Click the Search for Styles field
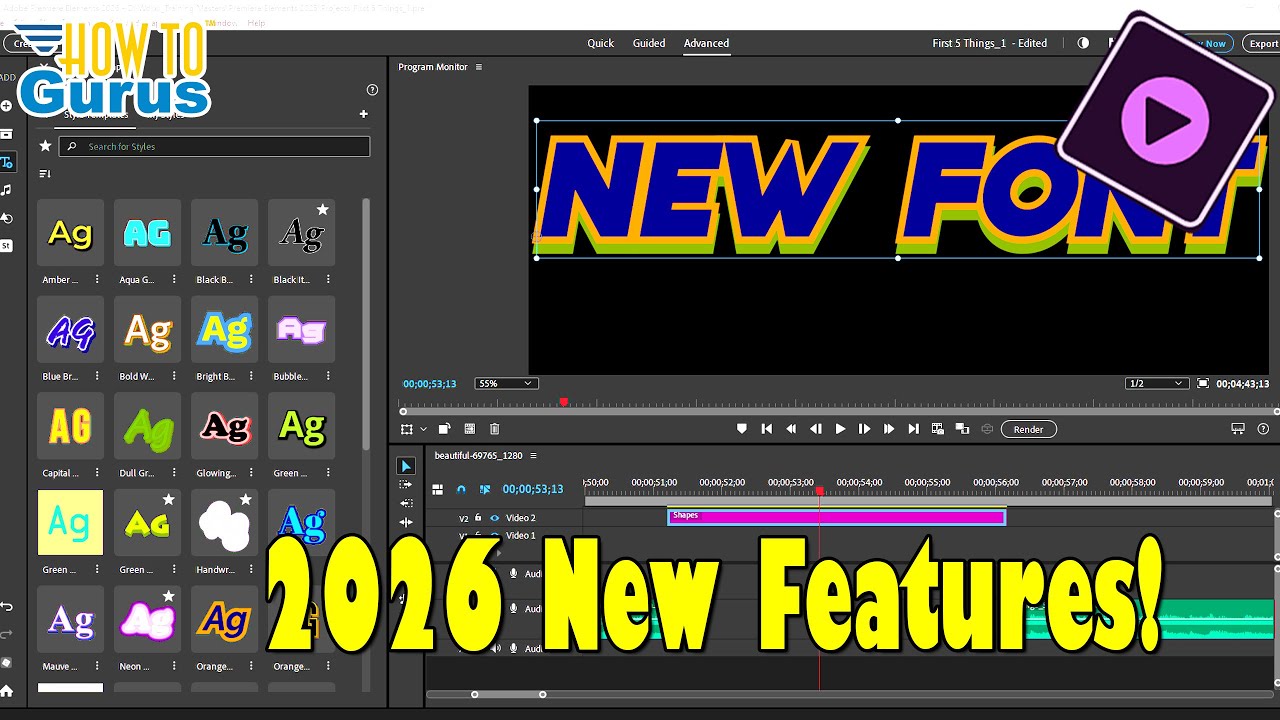The height and width of the screenshot is (720, 1280). (x=214, y=146)
